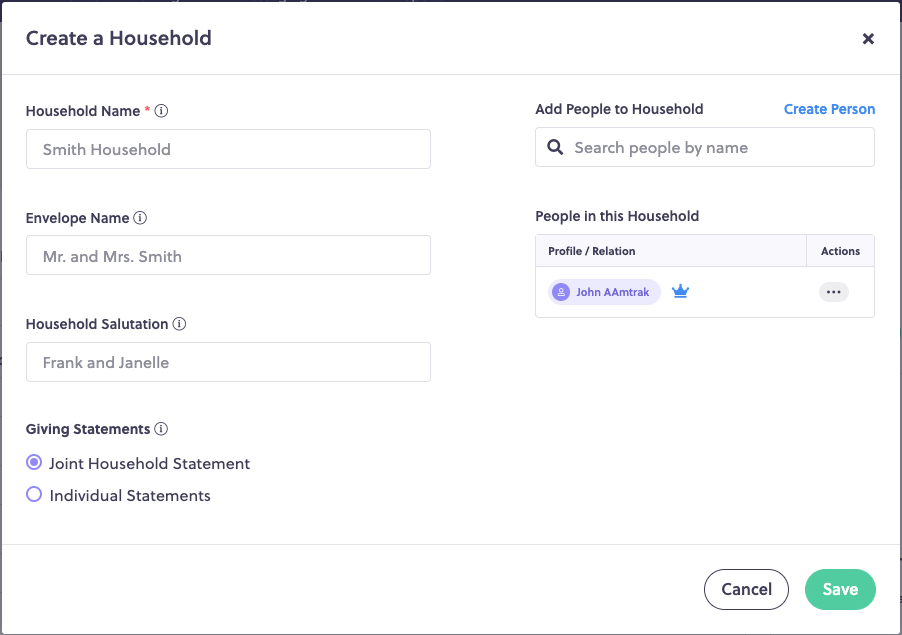Open the John AAmtrak profile chip
The image size is (902, 635).
[x=604, y=292]
